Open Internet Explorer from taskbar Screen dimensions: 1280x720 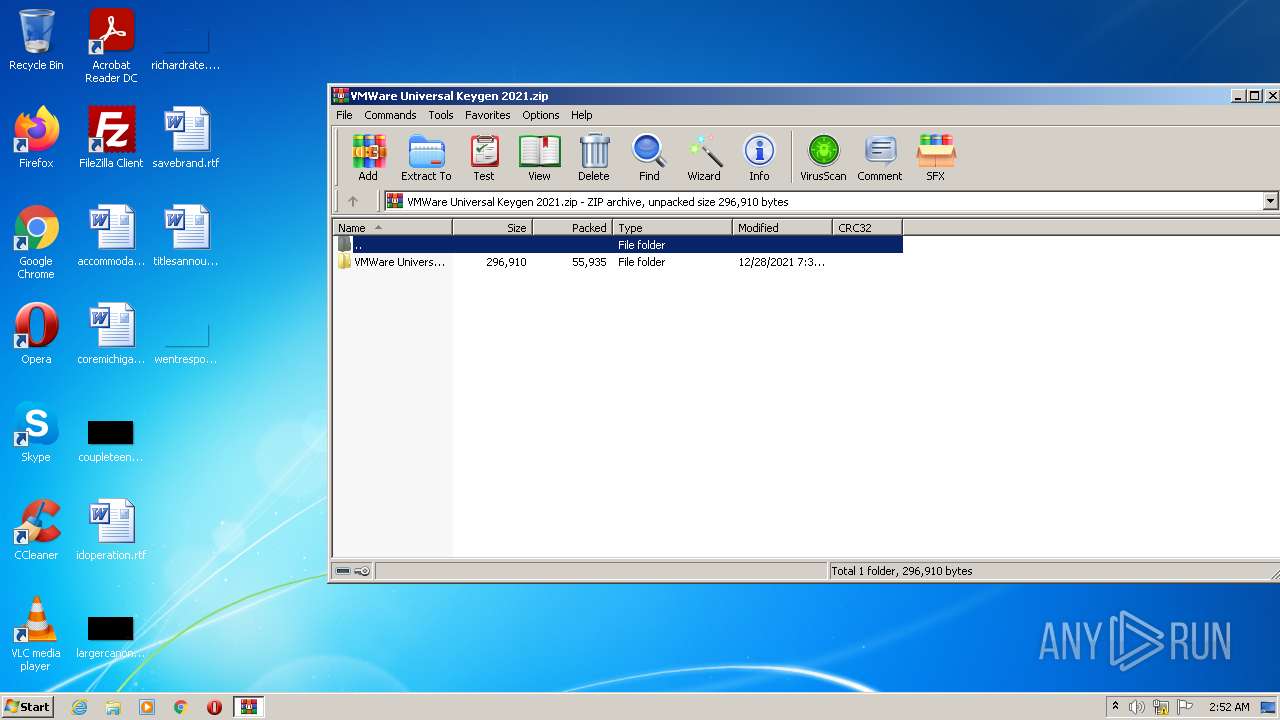(x=80, y=707)
